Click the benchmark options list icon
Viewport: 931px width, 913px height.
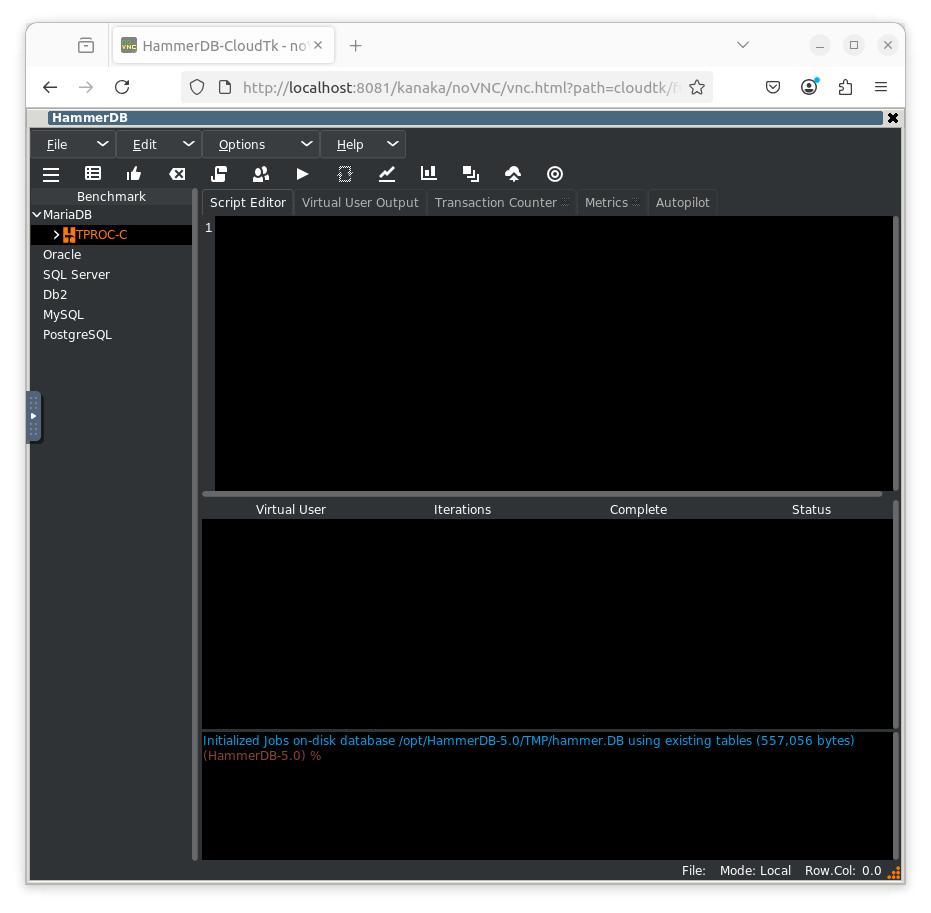pyautogui.click(x=93, y=174)
